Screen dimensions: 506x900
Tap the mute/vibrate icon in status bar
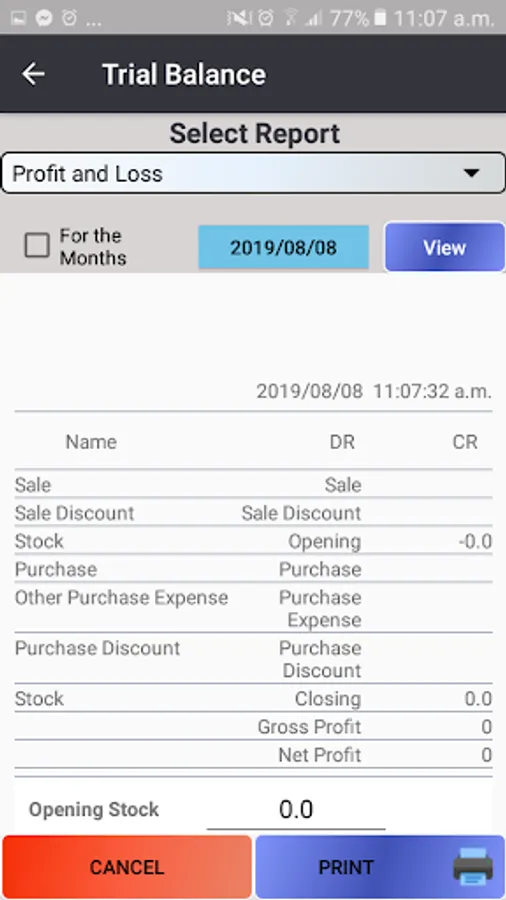pyautogui.click(x=240, y=18)
